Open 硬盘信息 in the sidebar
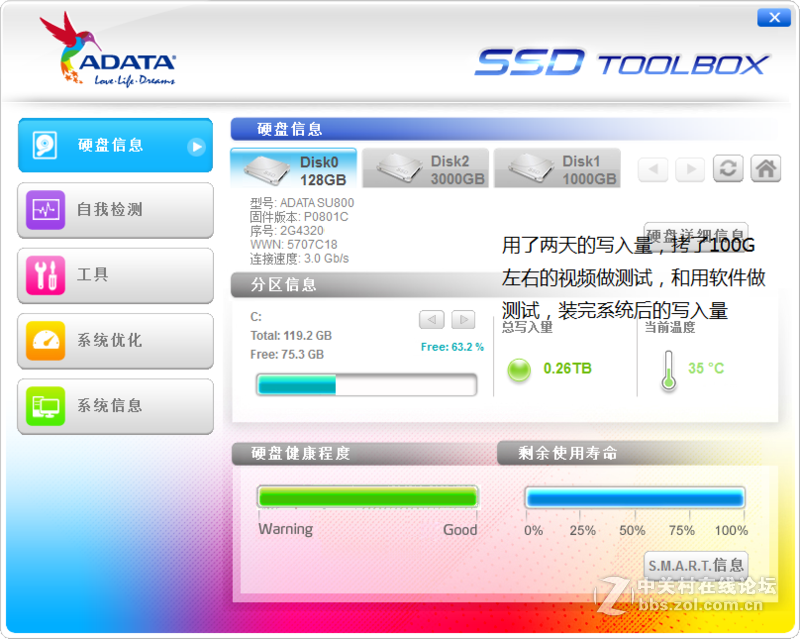 tap(115, 145)
